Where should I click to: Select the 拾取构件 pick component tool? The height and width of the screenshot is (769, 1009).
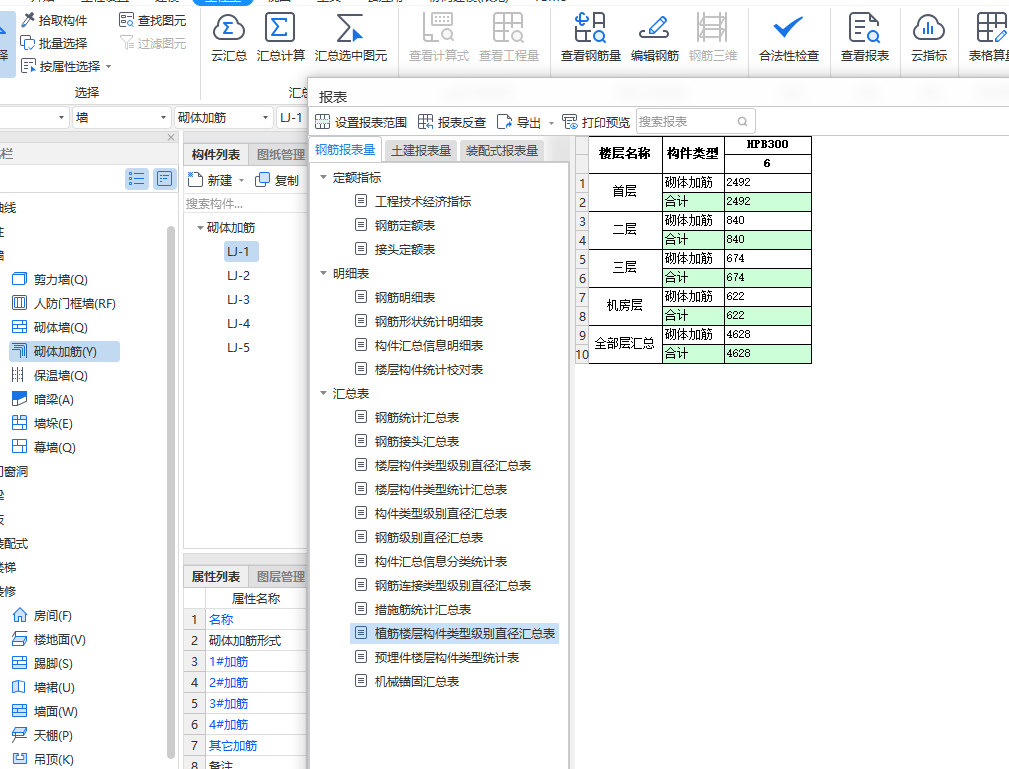pos(54,21)
